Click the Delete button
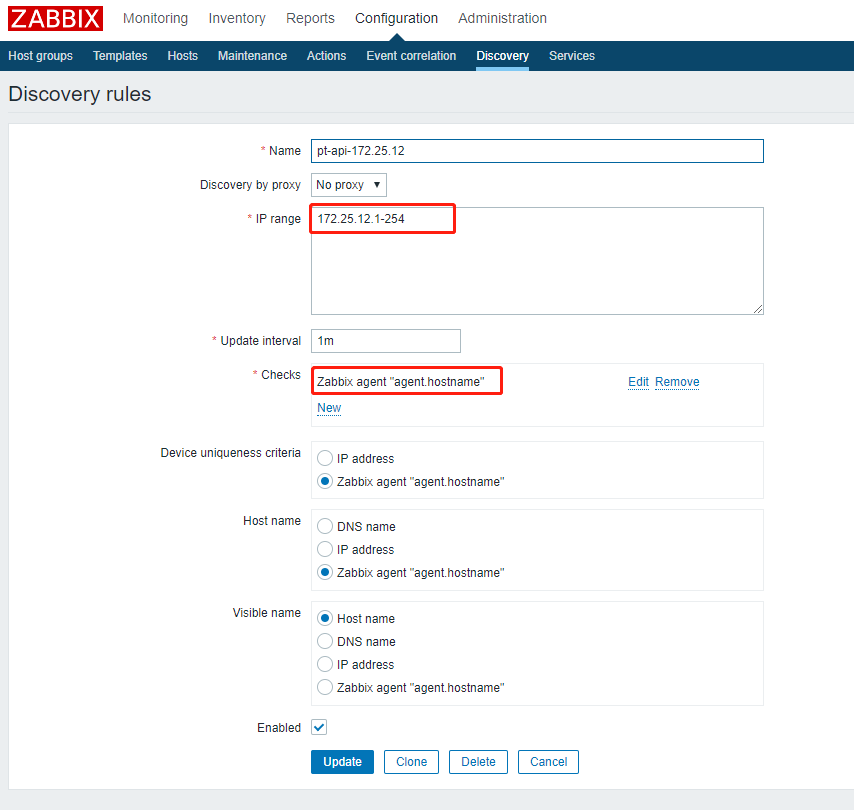The width and height of the screenshot is (854, 810). [478, 762]
